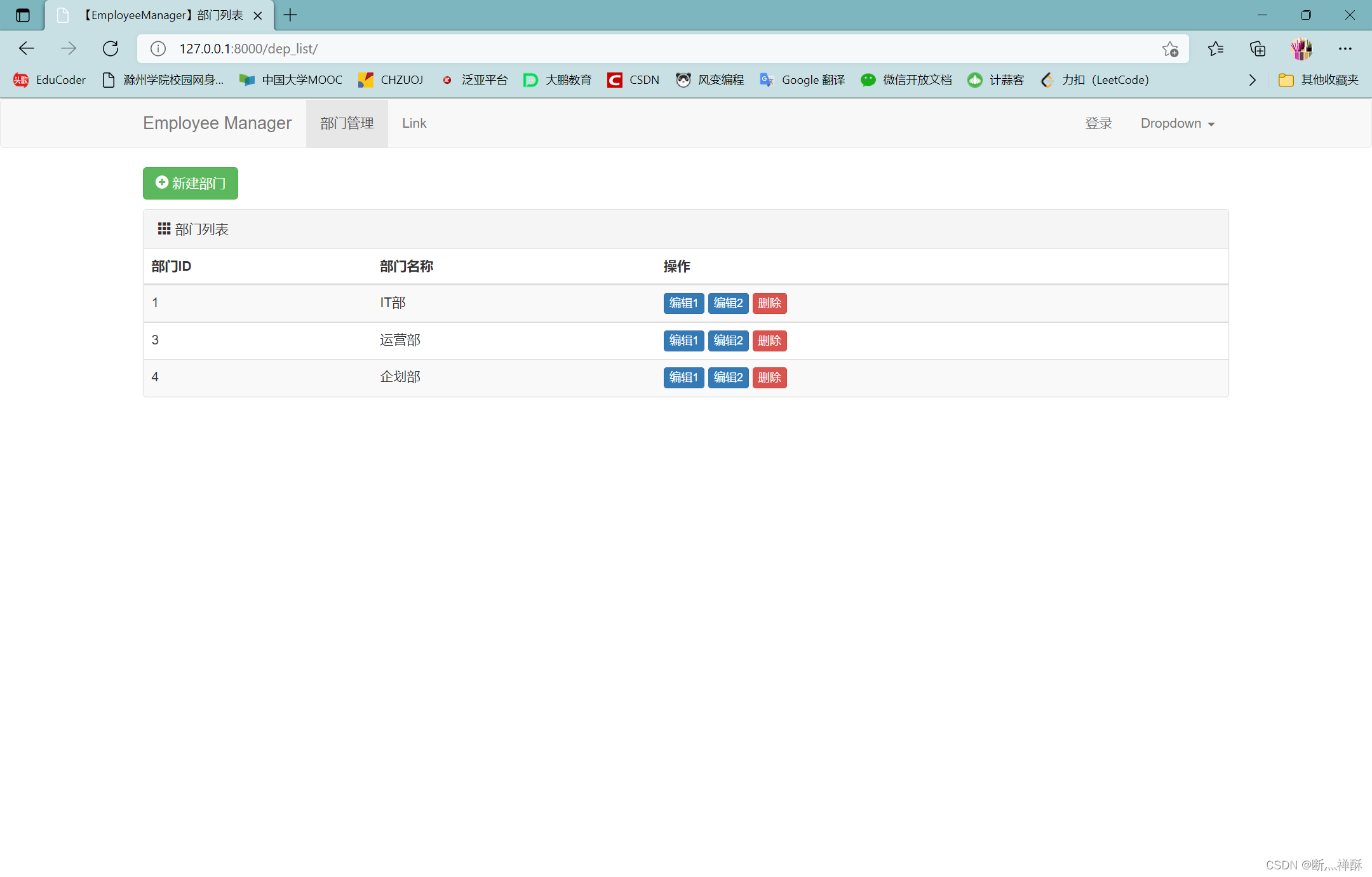Expand the Dropdown menu in navbar
The width and height of the screenshot is (1372, 877).
(x=1177, y=123)
